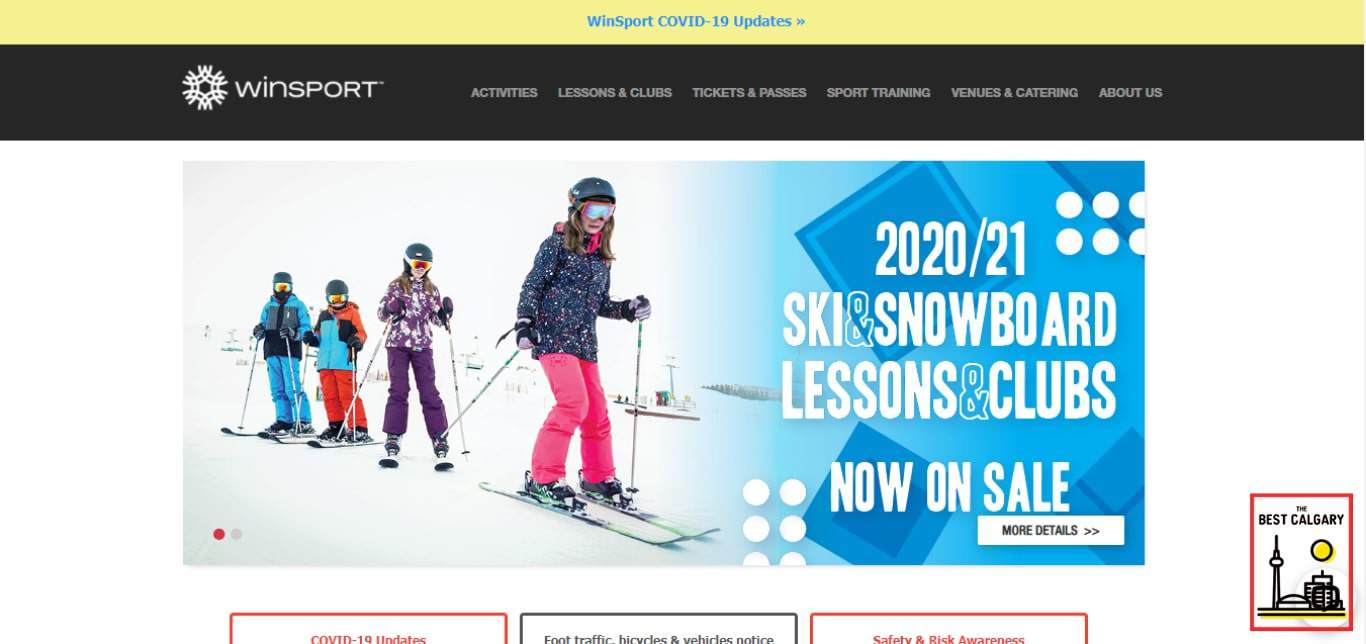Click the WinSport wordmark text in header

tap(309, 89)
